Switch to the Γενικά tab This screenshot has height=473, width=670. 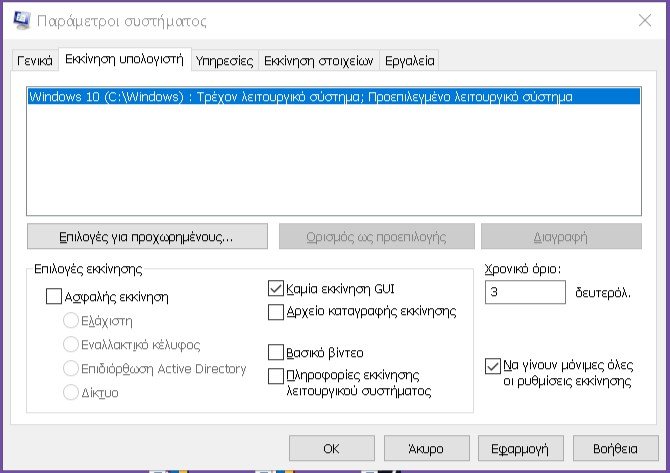click(34, 61)
